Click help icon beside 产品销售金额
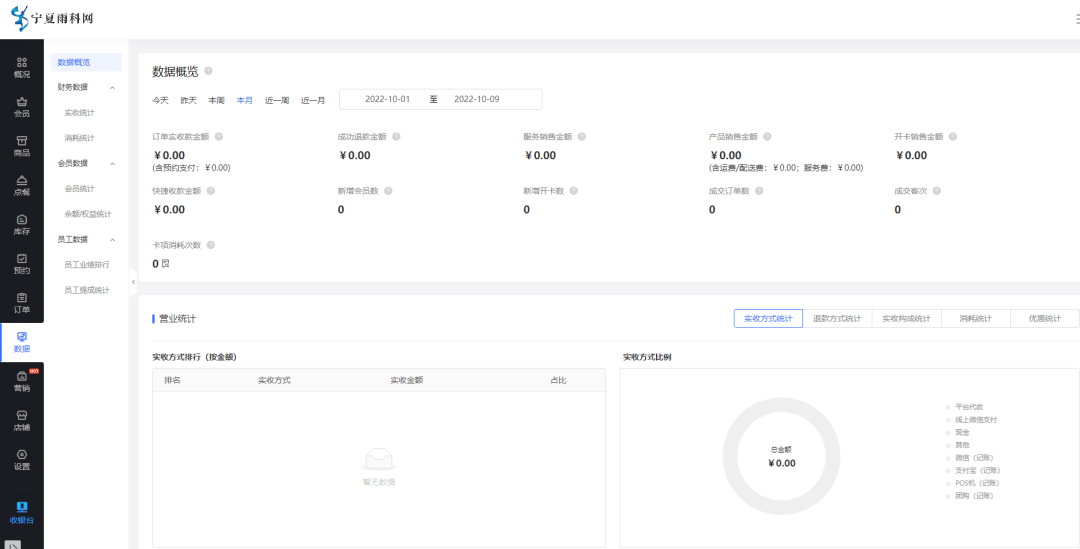This screenshot has width=1080, height=549. click(767, 136)
